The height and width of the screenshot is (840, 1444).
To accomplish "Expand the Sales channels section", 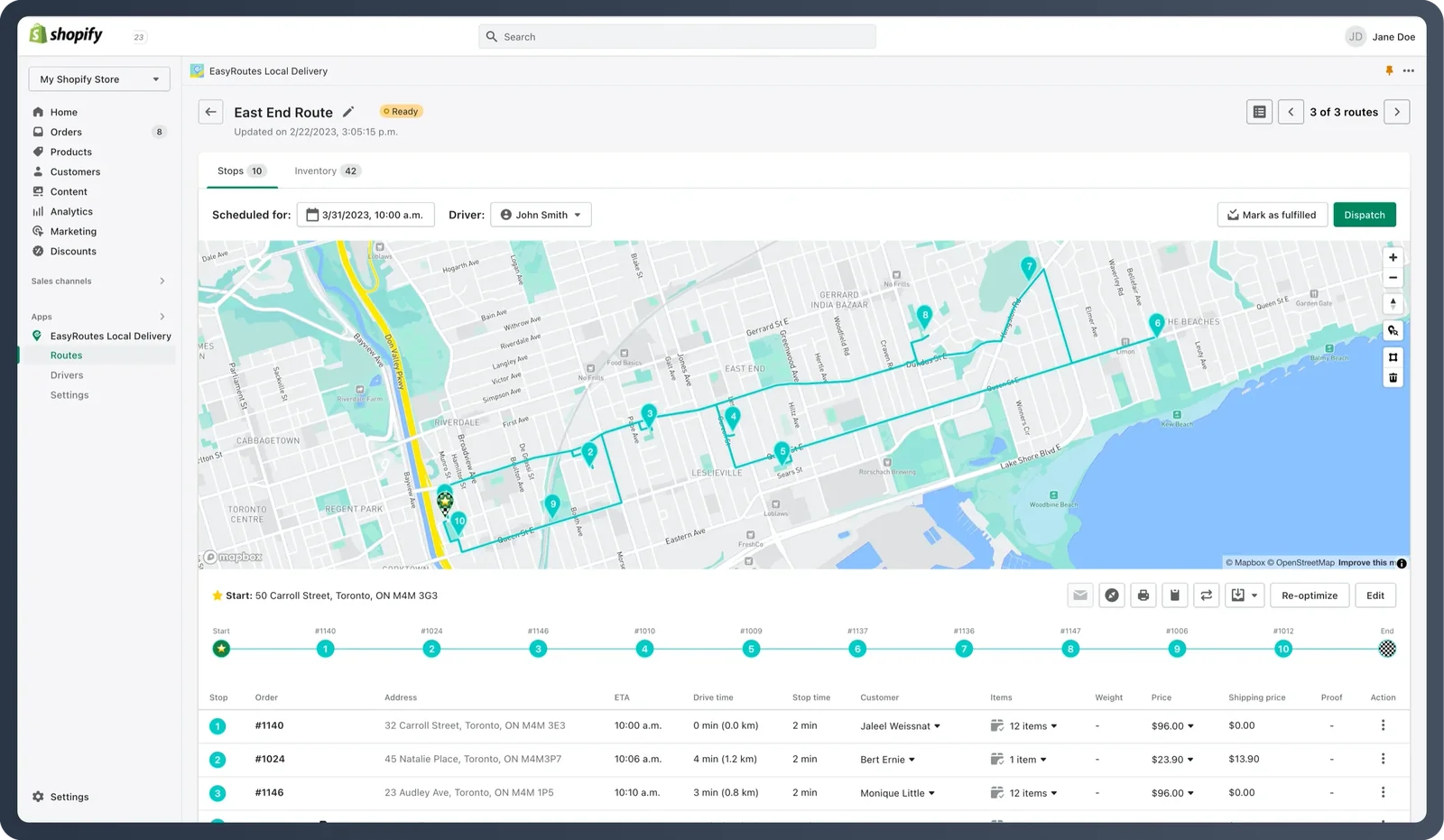I will tap(162, 282).
